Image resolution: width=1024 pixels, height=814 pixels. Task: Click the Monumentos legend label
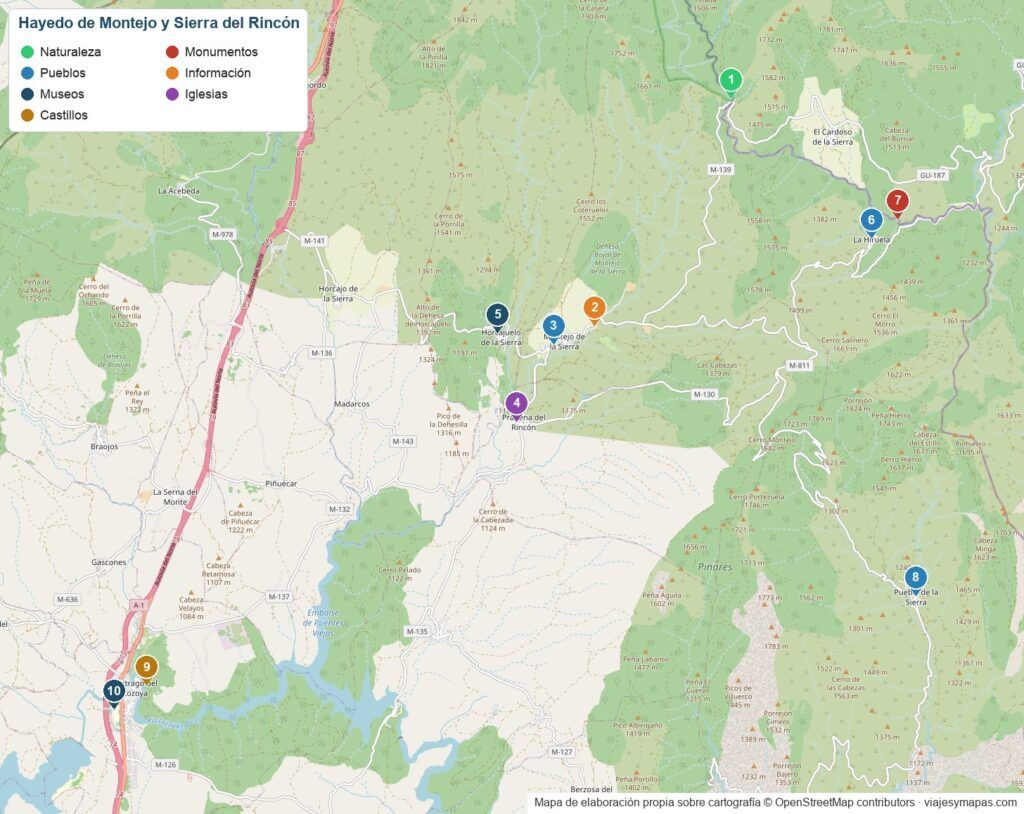tap(221, 52)
